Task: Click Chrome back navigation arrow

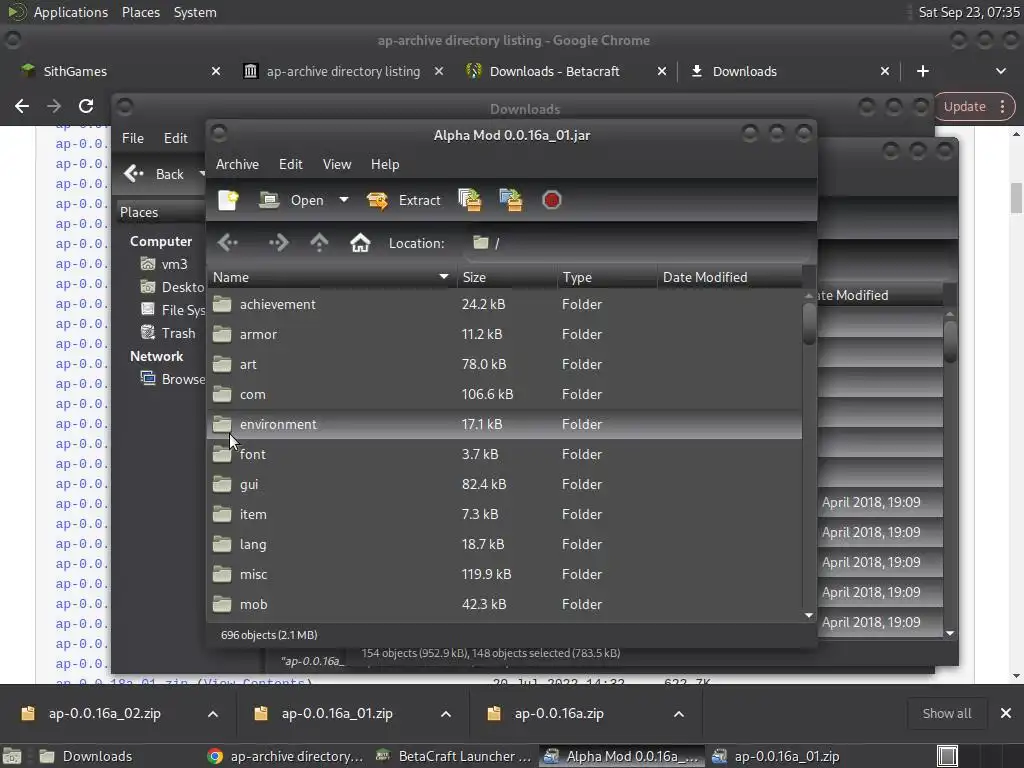Action: 22,106
